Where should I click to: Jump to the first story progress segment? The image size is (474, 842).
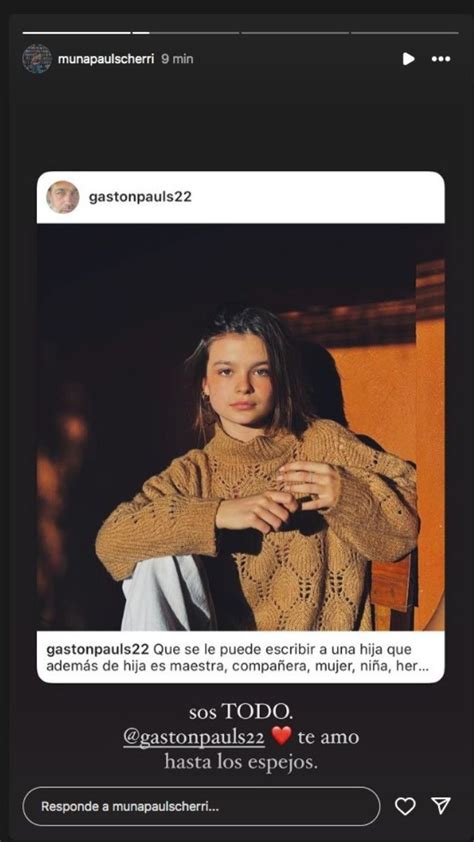76,33
